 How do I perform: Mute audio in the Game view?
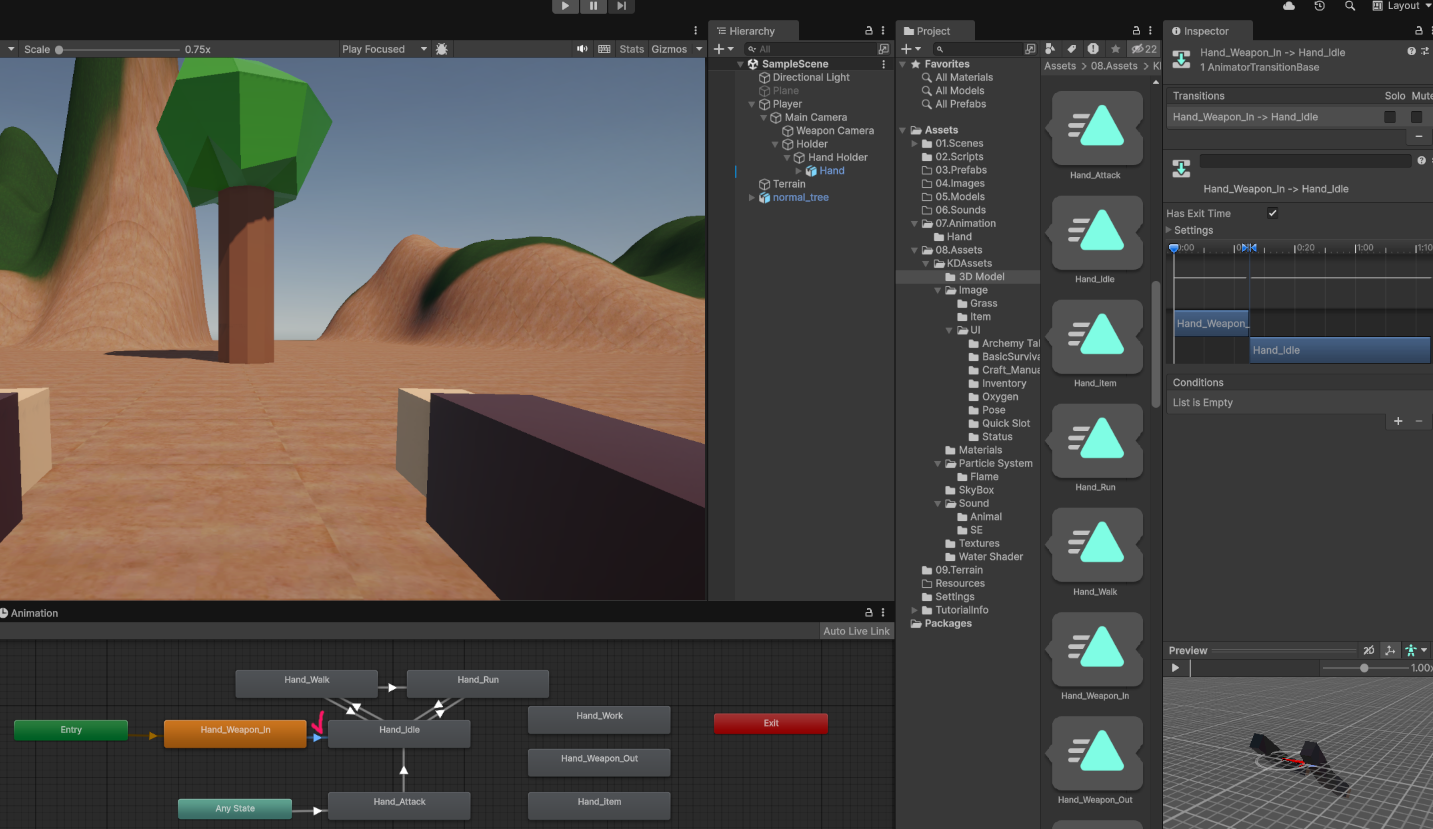coord(582,49)
